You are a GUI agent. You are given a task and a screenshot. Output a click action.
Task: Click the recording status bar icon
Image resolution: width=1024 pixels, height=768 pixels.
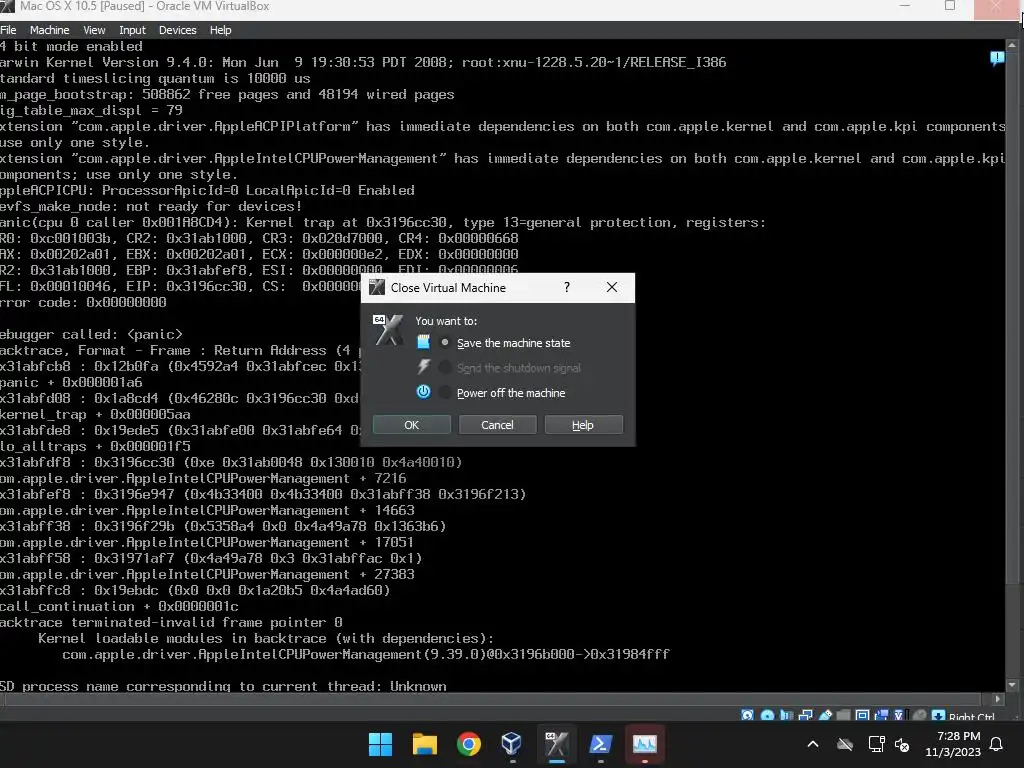[x=882, y=716]
